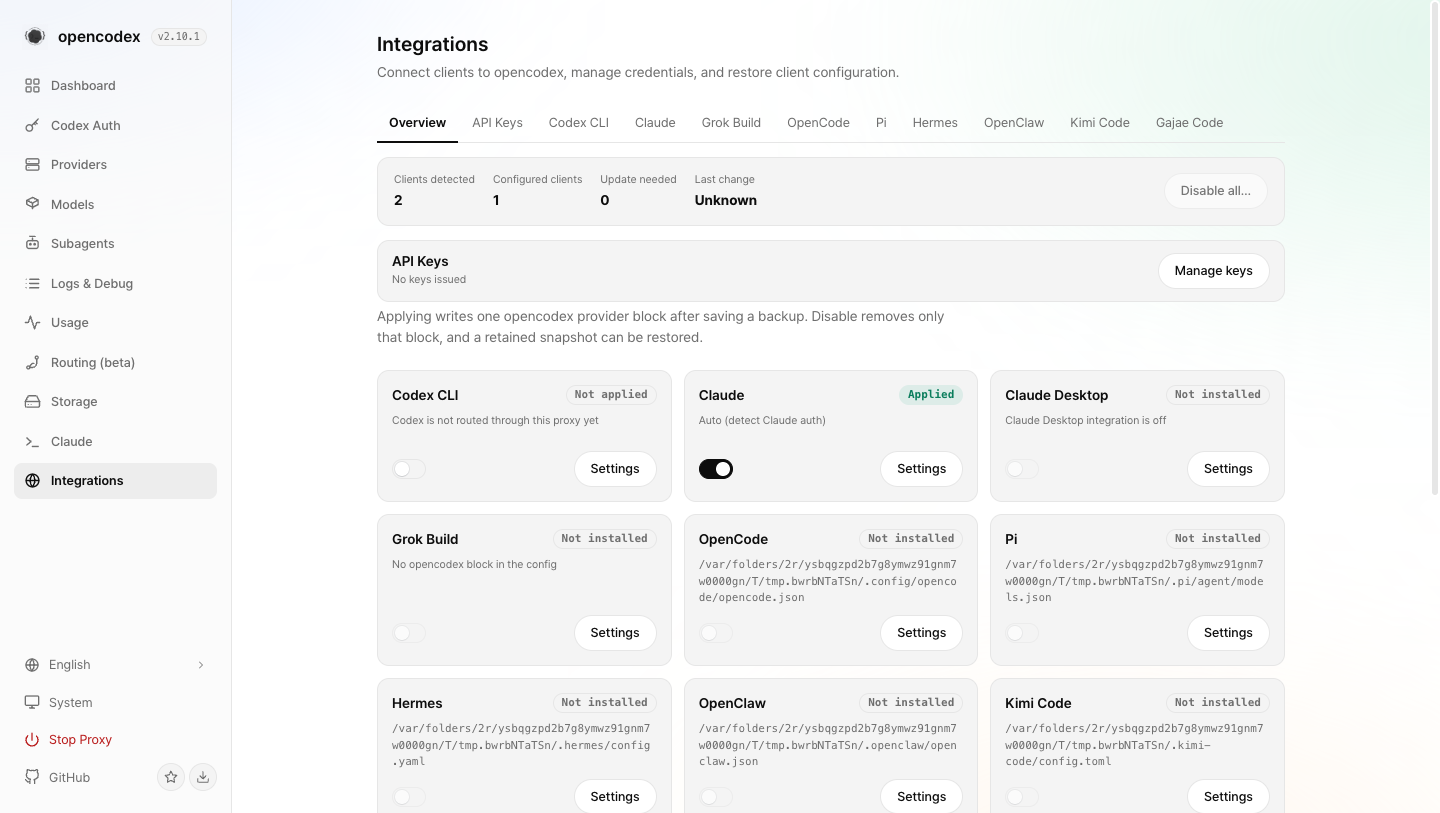The height and width of the screenshot is (813, 1440).
Task: Click the Integrations globe icon
Action: tap(32, 481)
